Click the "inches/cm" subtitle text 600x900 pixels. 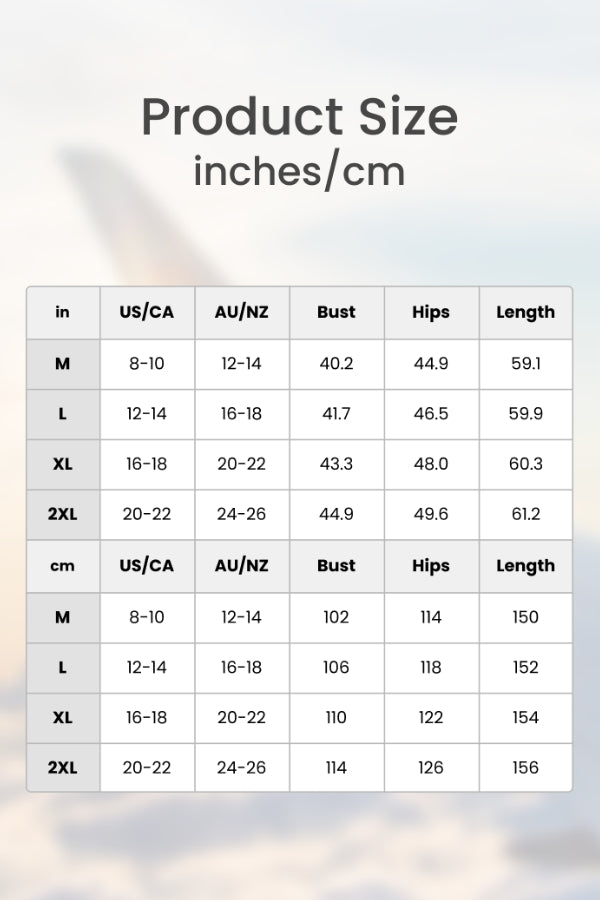tap(299, 171)
